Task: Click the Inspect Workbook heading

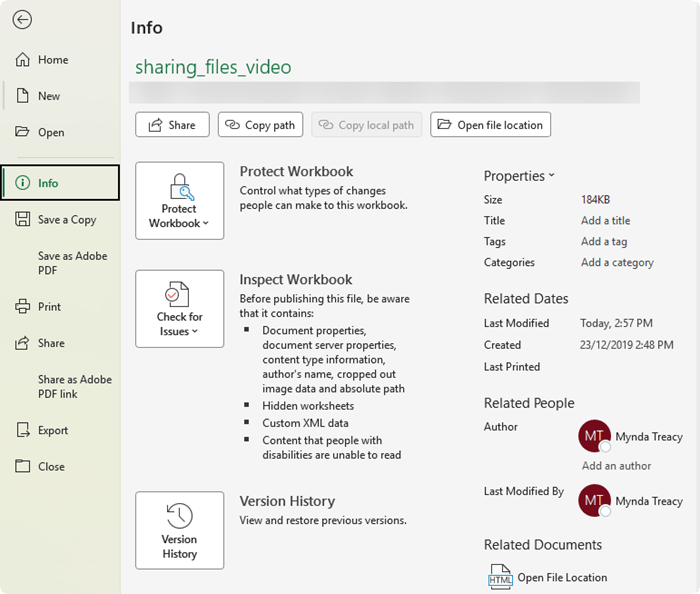Action: [296, 279]
